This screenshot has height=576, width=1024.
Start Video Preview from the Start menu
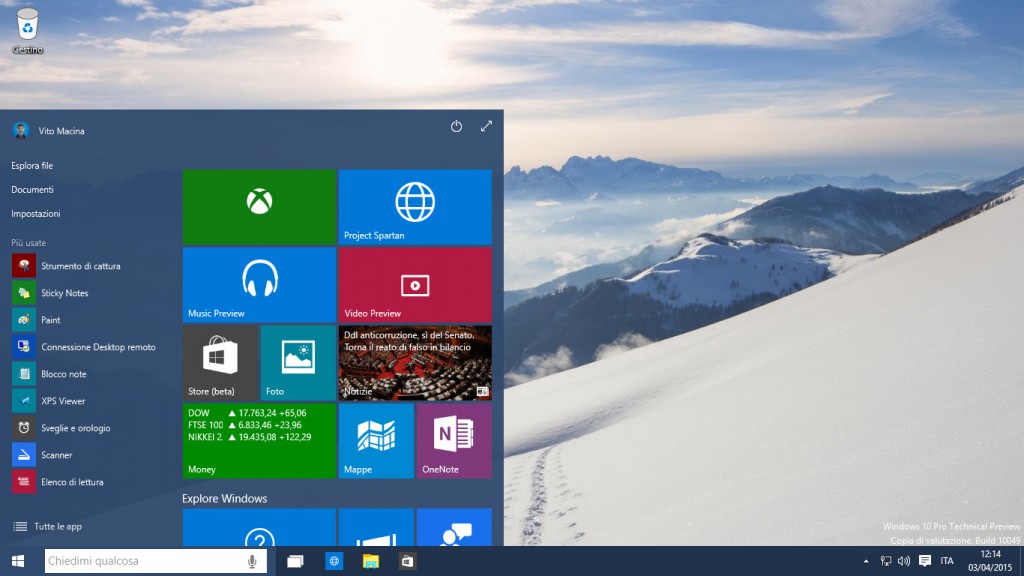pos(415,285)
